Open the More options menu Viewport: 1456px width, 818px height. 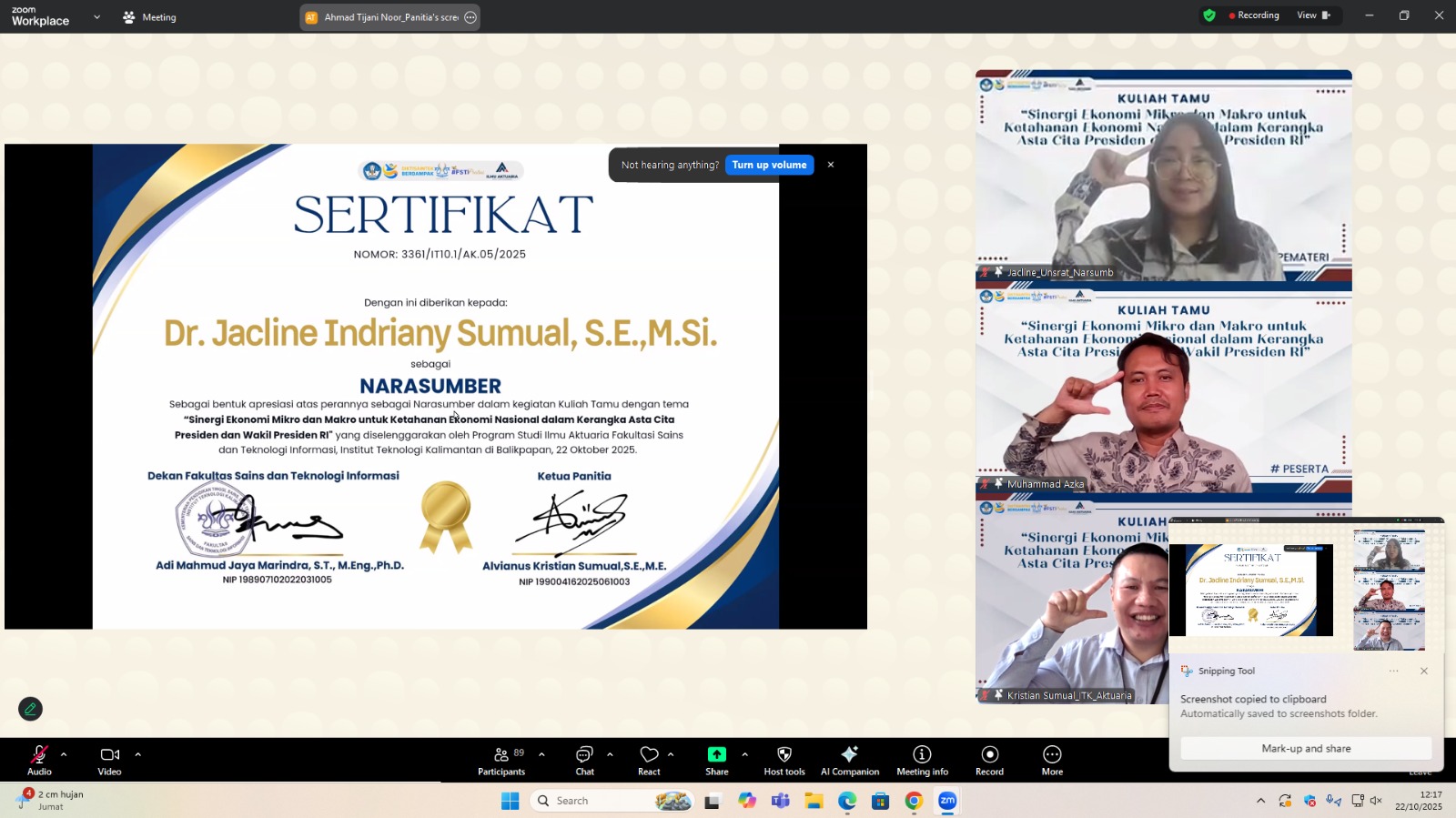[1052, 760]
